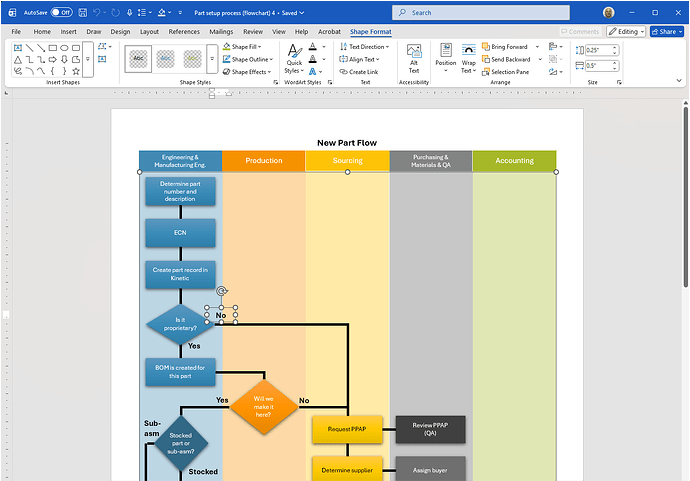Click the Create Link button
Image resolution: width=690 pixels, height=481 pixels.
359,72
